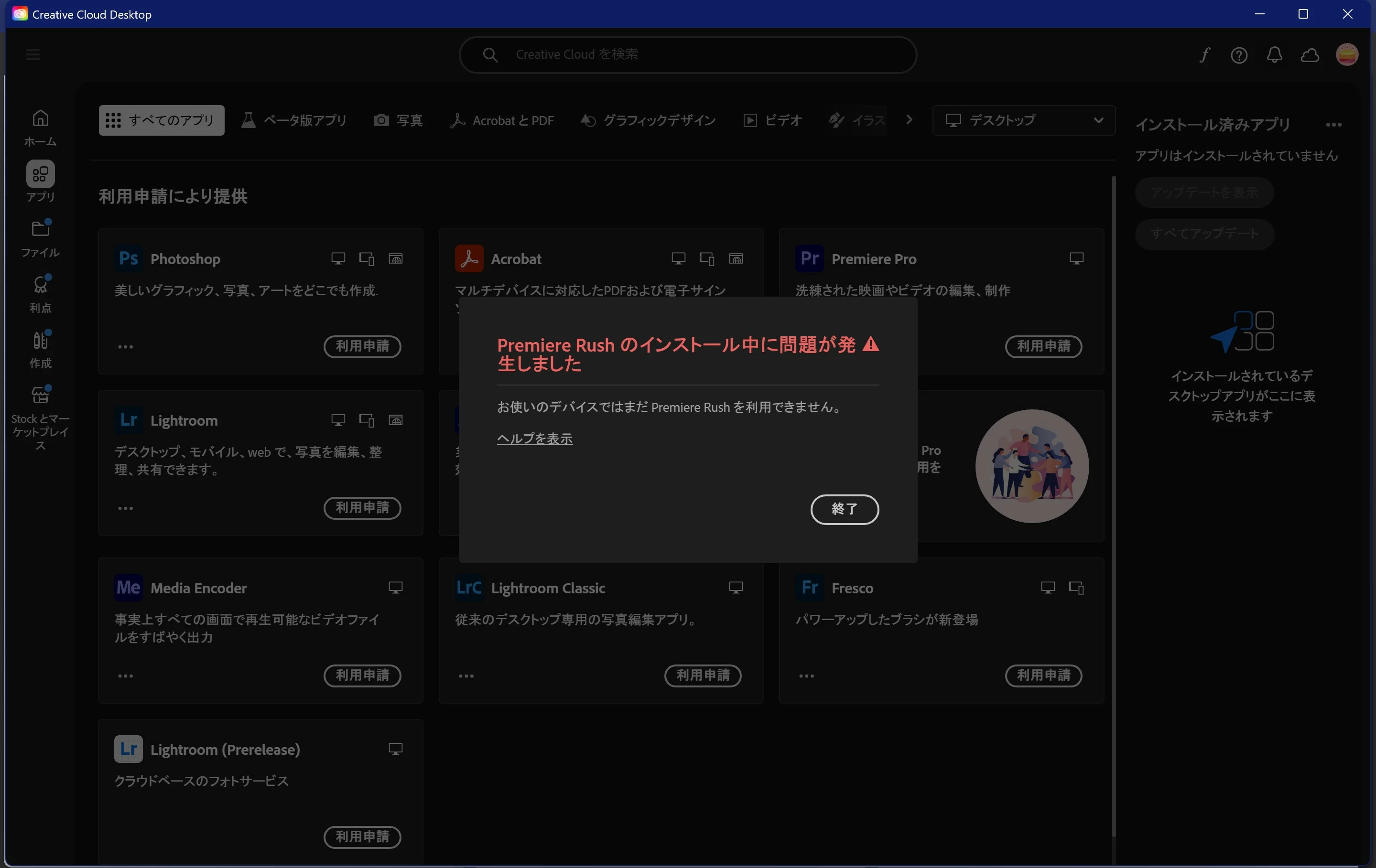The height and width of the screenshot is (868, 1376).
Task: Open the Files (ファイル) sidebar icon
Action: pos(40,229)
